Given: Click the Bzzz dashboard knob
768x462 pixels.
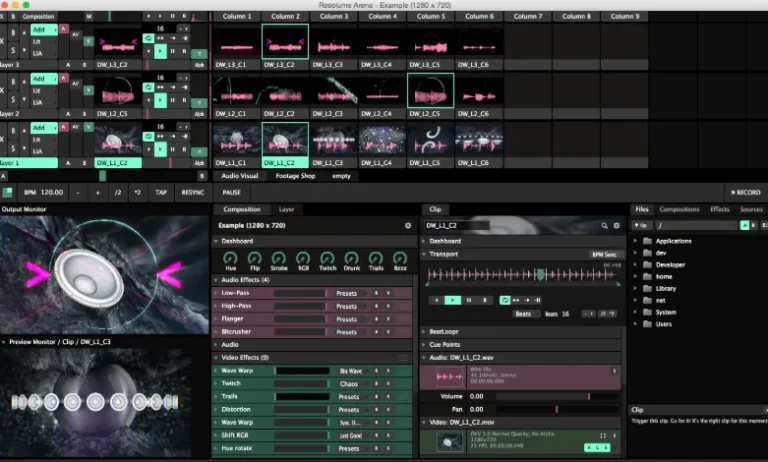Looking at the screenshot, I should (x=400, y=258).
